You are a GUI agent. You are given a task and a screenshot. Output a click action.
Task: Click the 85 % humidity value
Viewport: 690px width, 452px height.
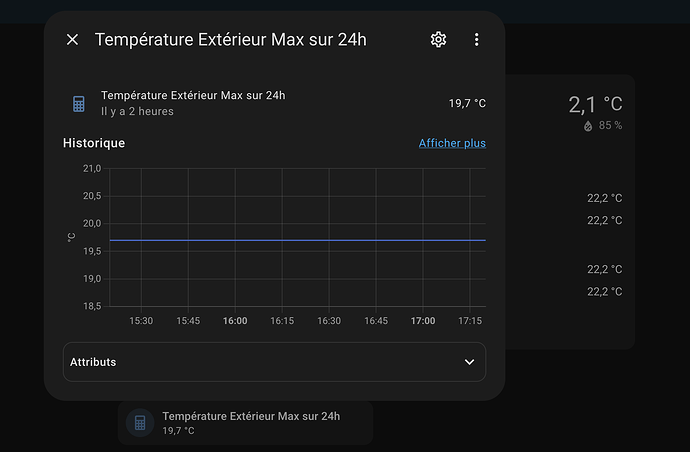click(610, 126)
